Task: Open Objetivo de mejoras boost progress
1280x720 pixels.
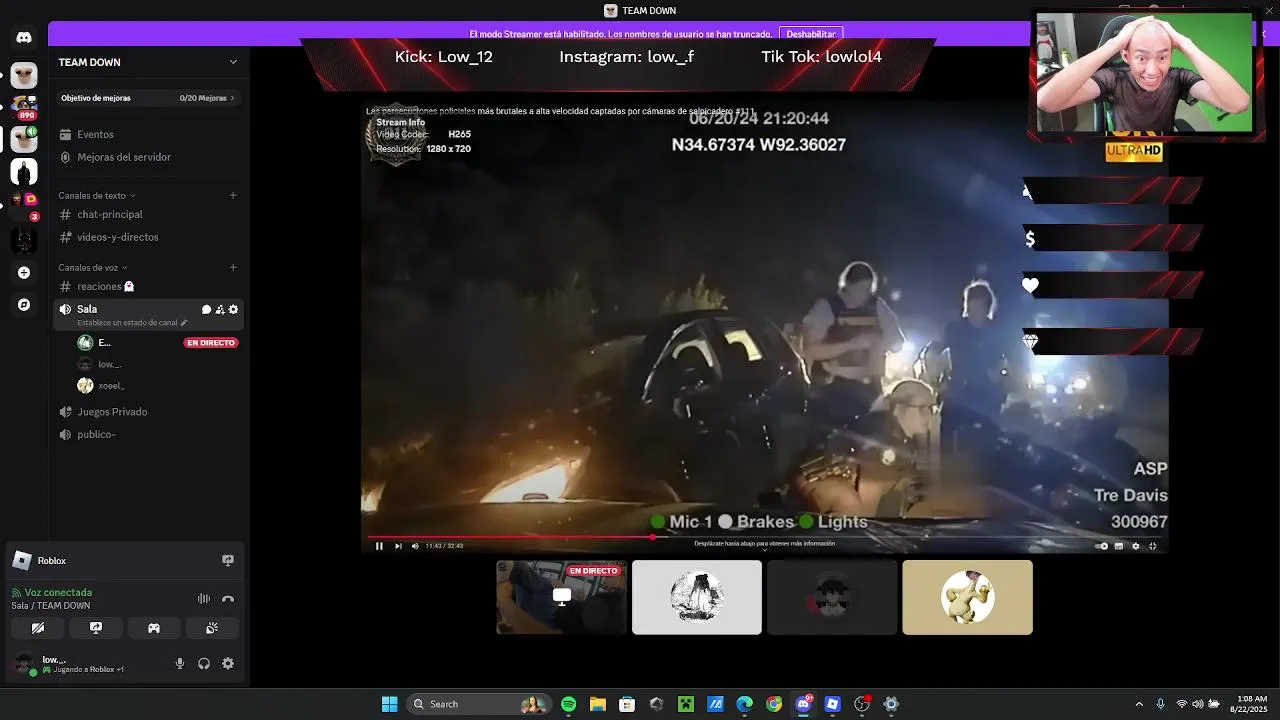Action: pyautogui.click(x=148, y=98)
